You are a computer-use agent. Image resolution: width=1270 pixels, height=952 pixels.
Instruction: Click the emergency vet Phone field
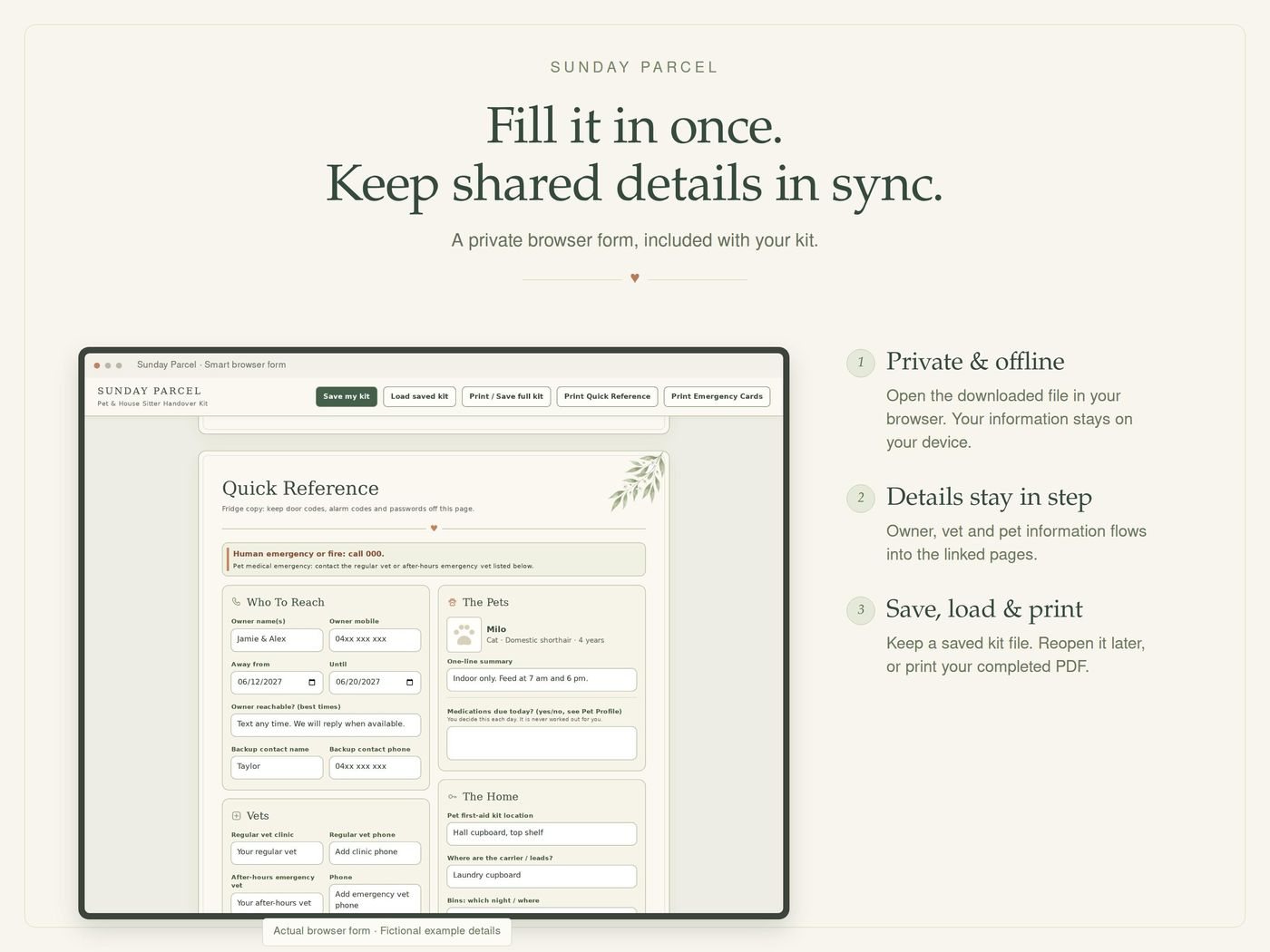tap(375, 899)
